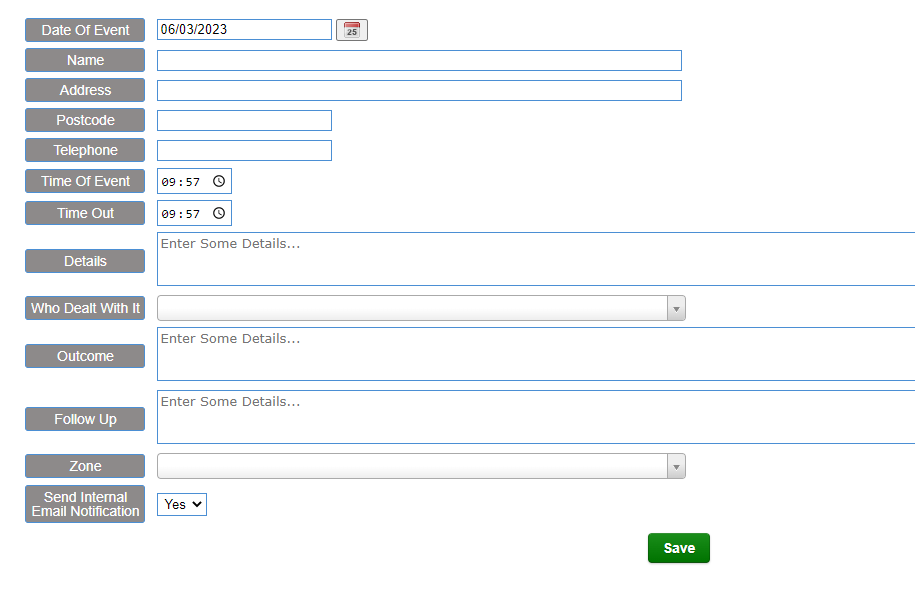Click clock icon in Time Of Event field
Screen dimensions: 915x600
[219, 181]
